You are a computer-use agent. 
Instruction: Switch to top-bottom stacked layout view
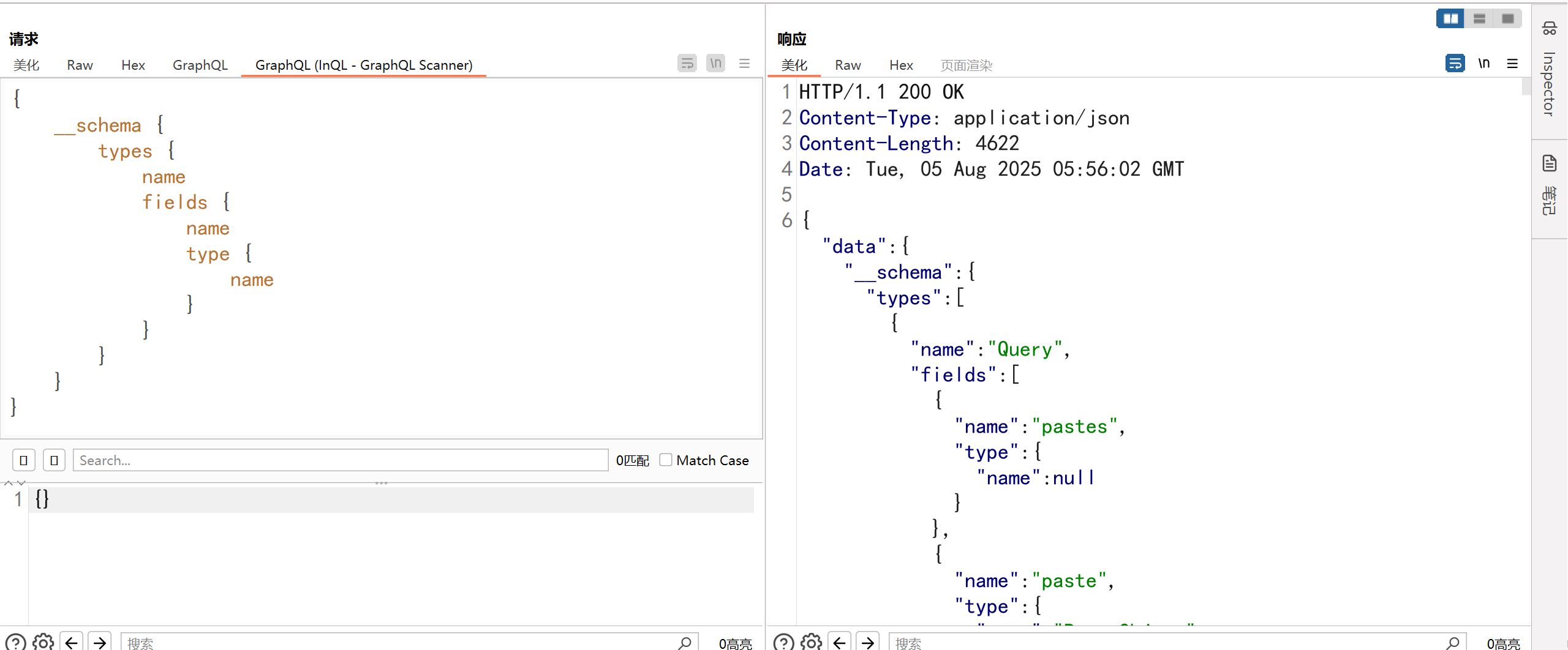click(x=1479, y=18)
